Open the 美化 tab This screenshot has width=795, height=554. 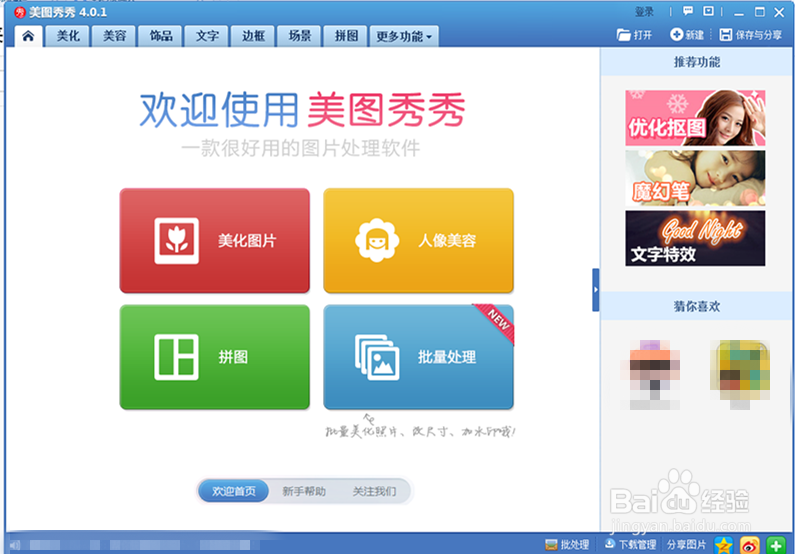tap(67, 36)
